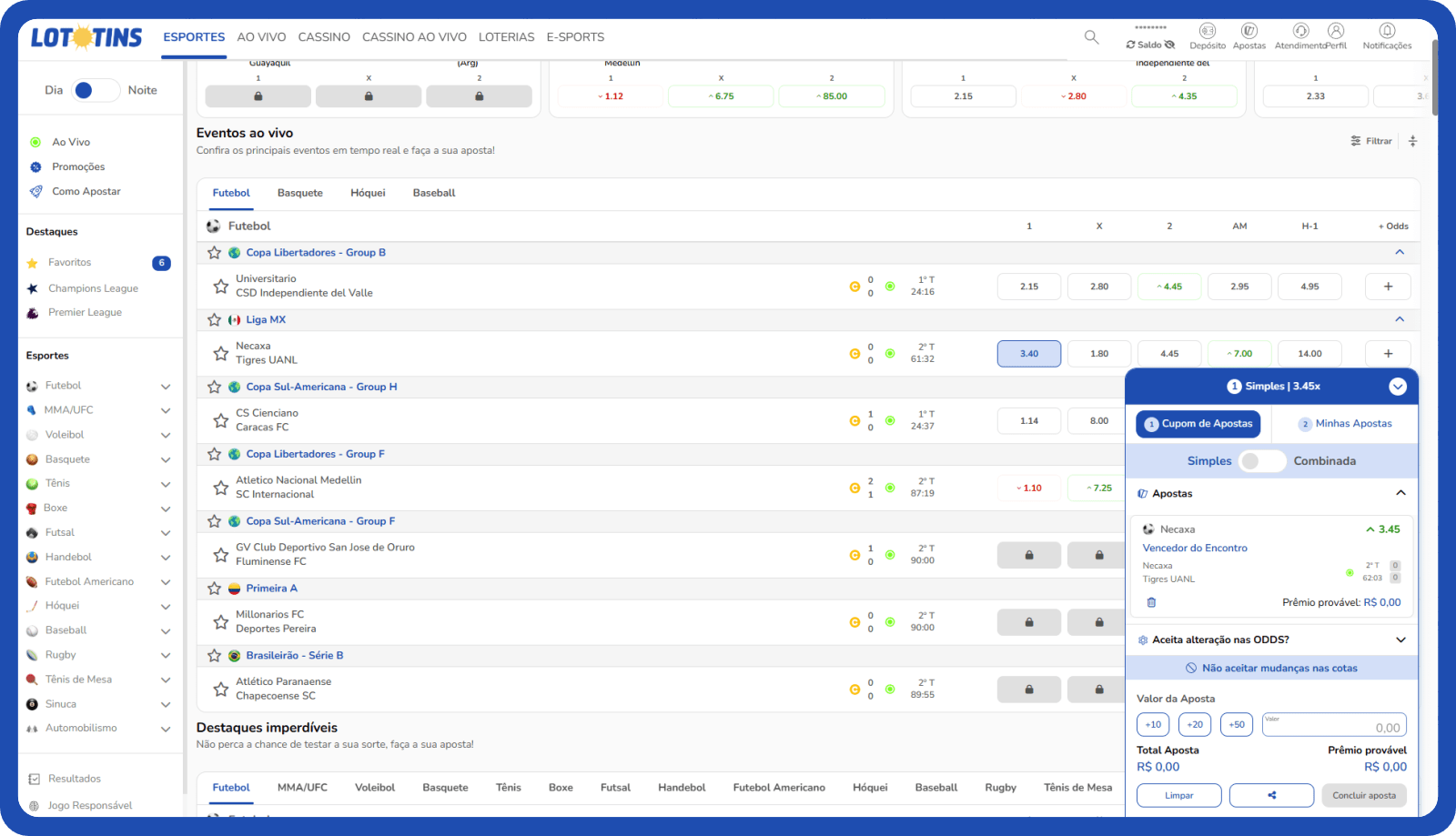Collapse Copa Libertadores Group B section
Image resolution: width=1456 pixels, height=836 pixels.
[1400, 252]
